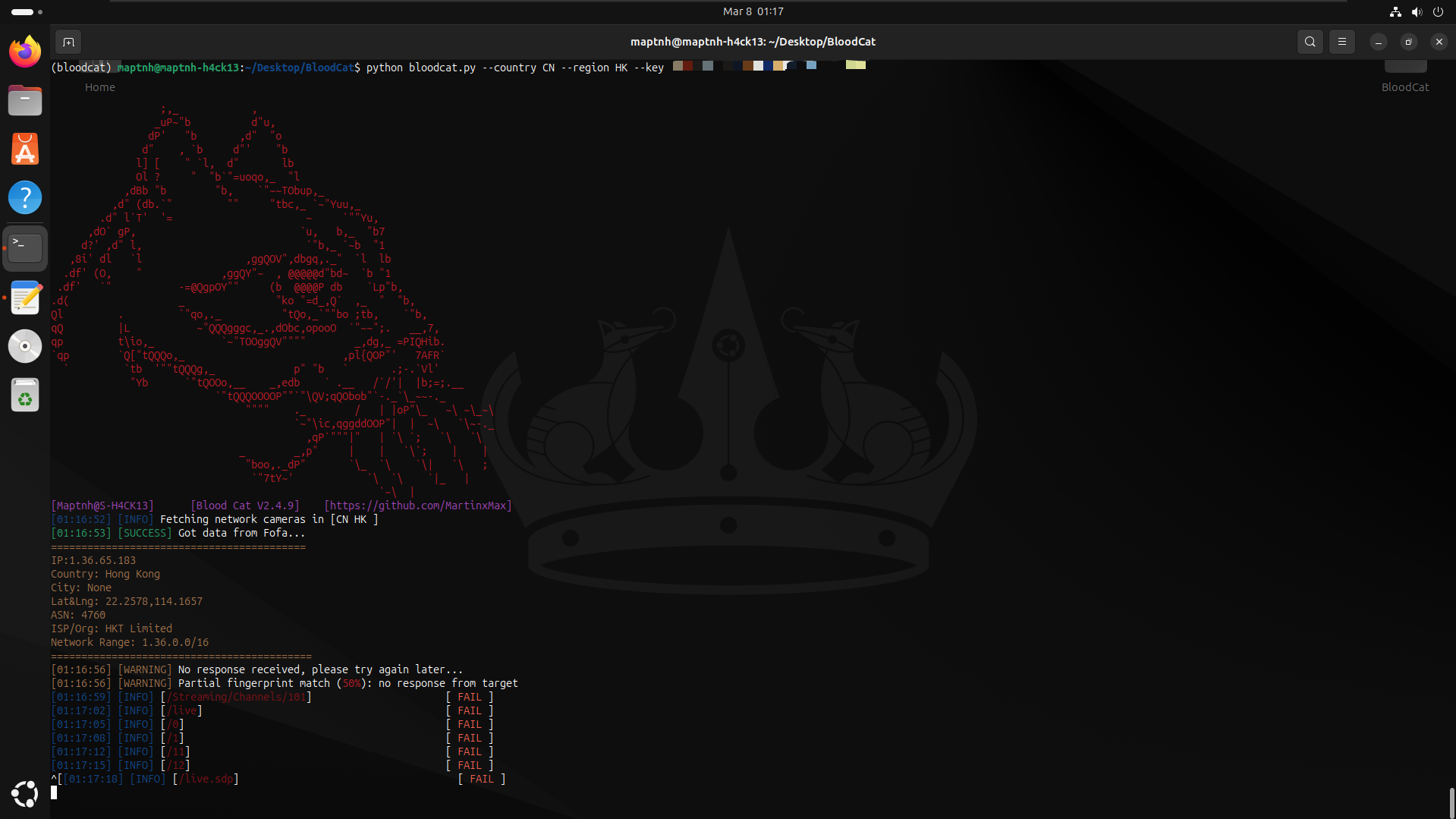This screenshot has width=1456, height=819.
Task: Open the Files manager dock icon
Action: [25, 100]
